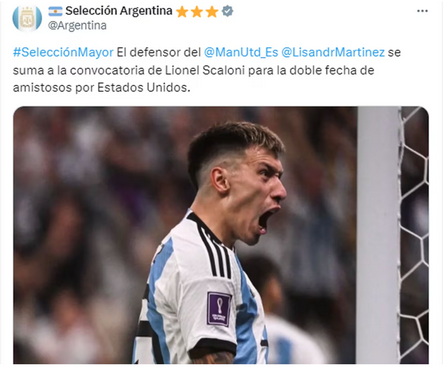Click the middle gold star after the name
The image size is (443, 370).
197,12
